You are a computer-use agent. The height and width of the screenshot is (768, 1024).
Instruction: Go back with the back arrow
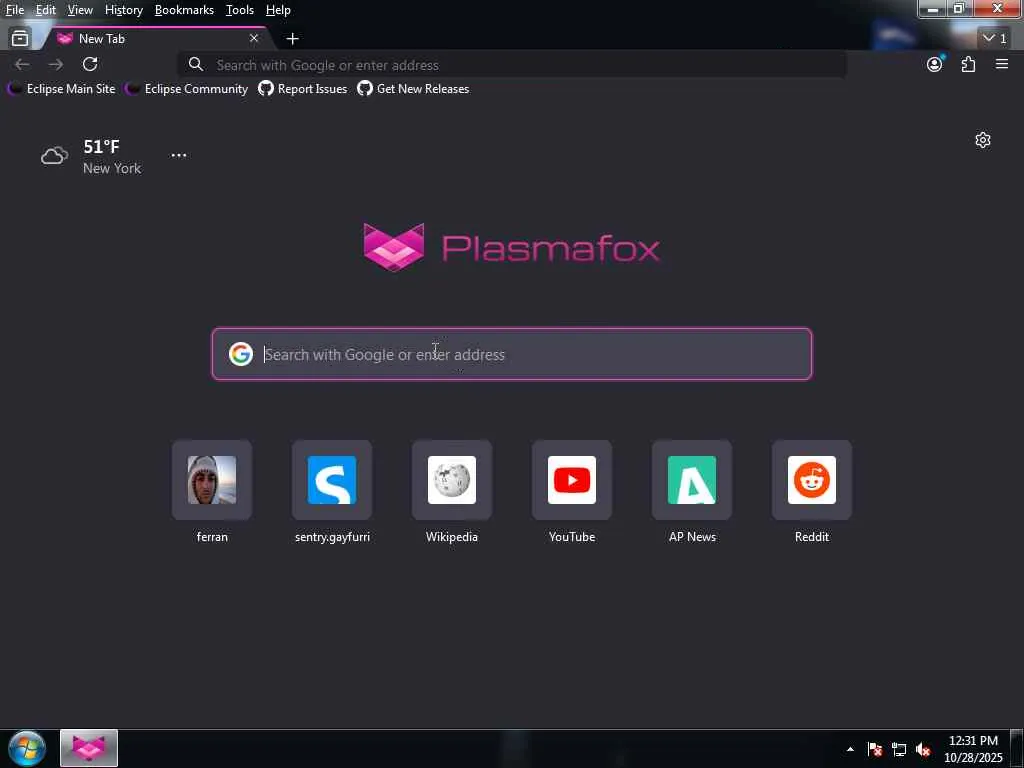tap(22, 64)
